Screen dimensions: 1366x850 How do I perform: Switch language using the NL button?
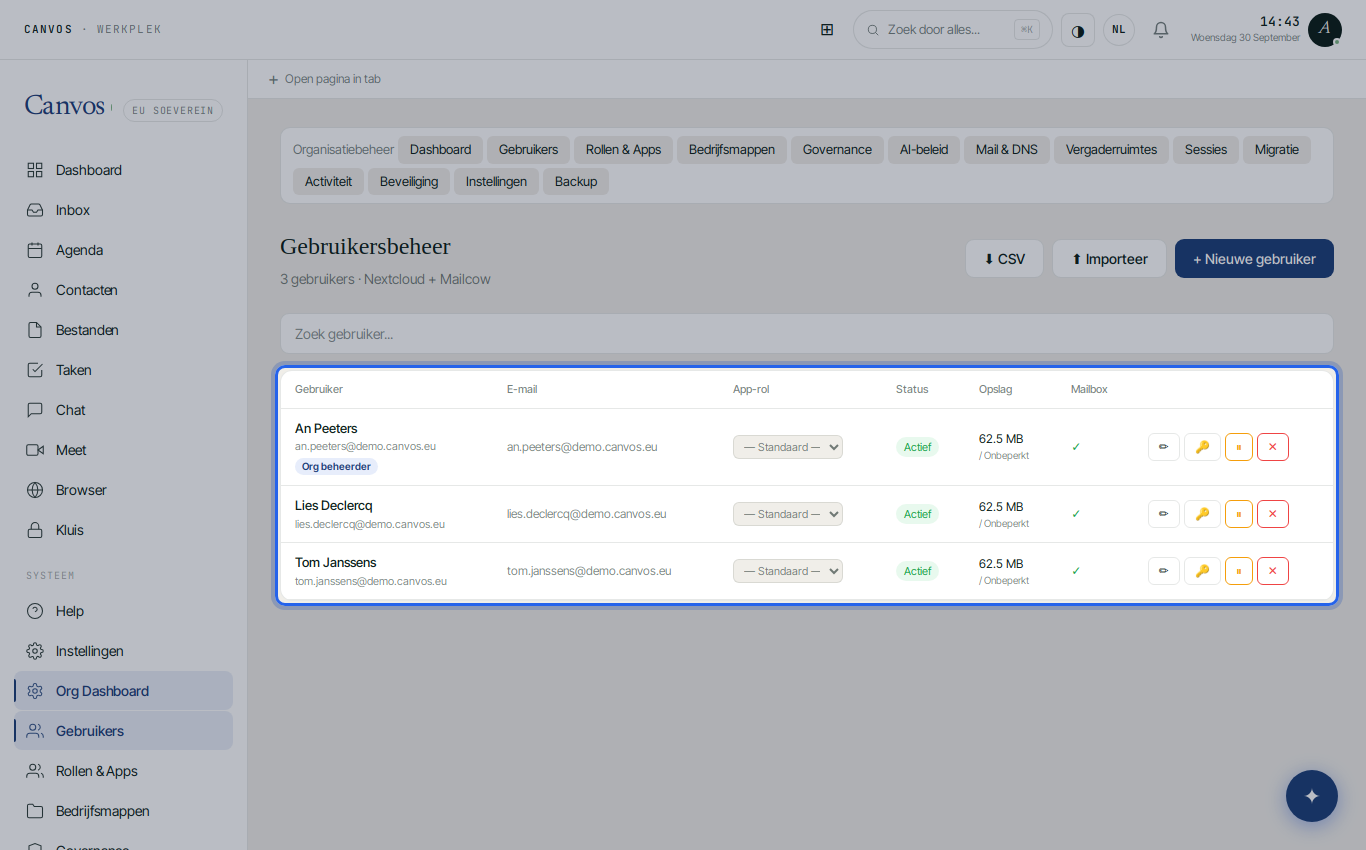click(x=1119, y=30)
